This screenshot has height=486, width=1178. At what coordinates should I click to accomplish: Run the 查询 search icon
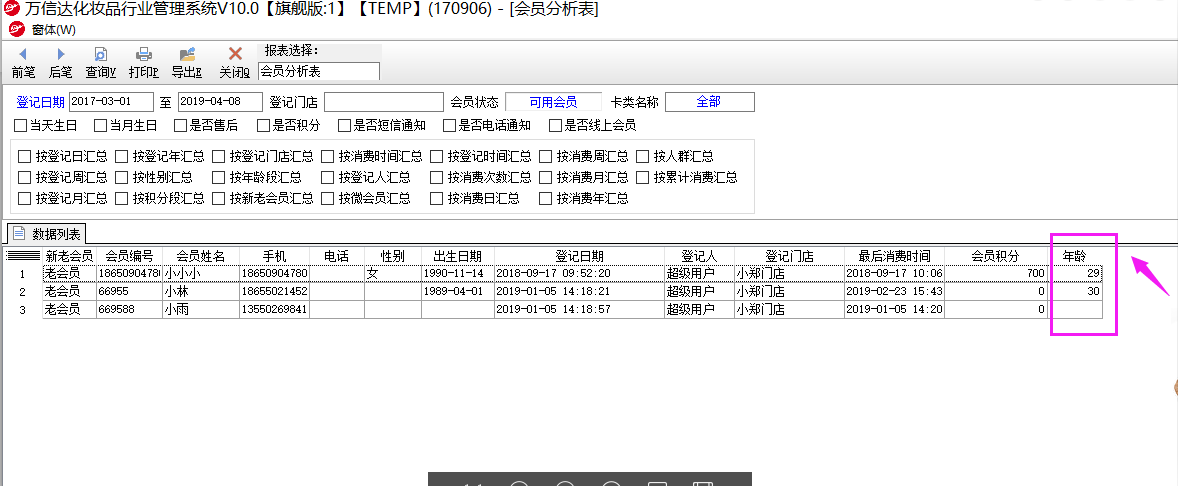pos(100,54)
